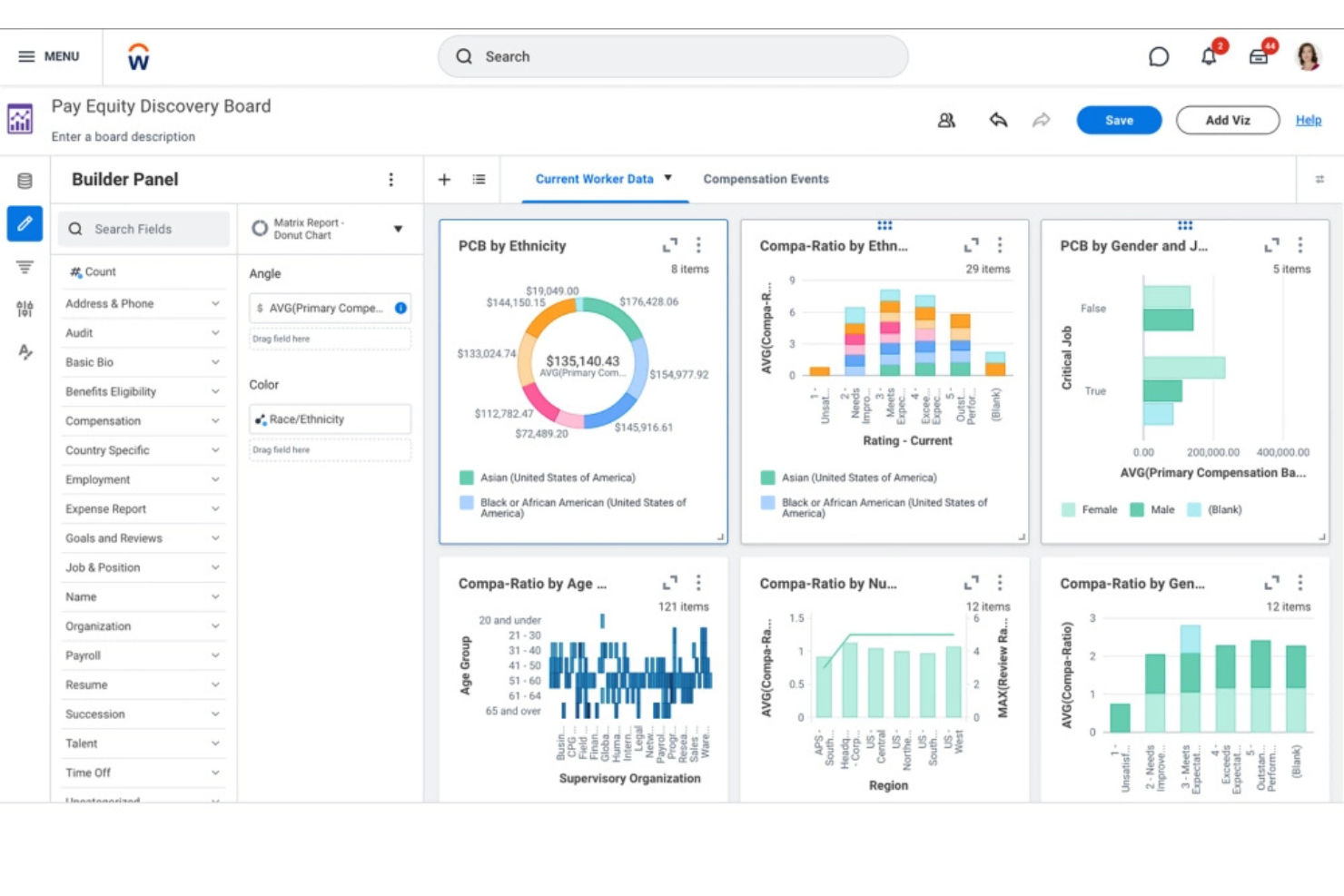Screen dimensions: 1344x896
Task: Click the Save button
Action: point(1119,120)
